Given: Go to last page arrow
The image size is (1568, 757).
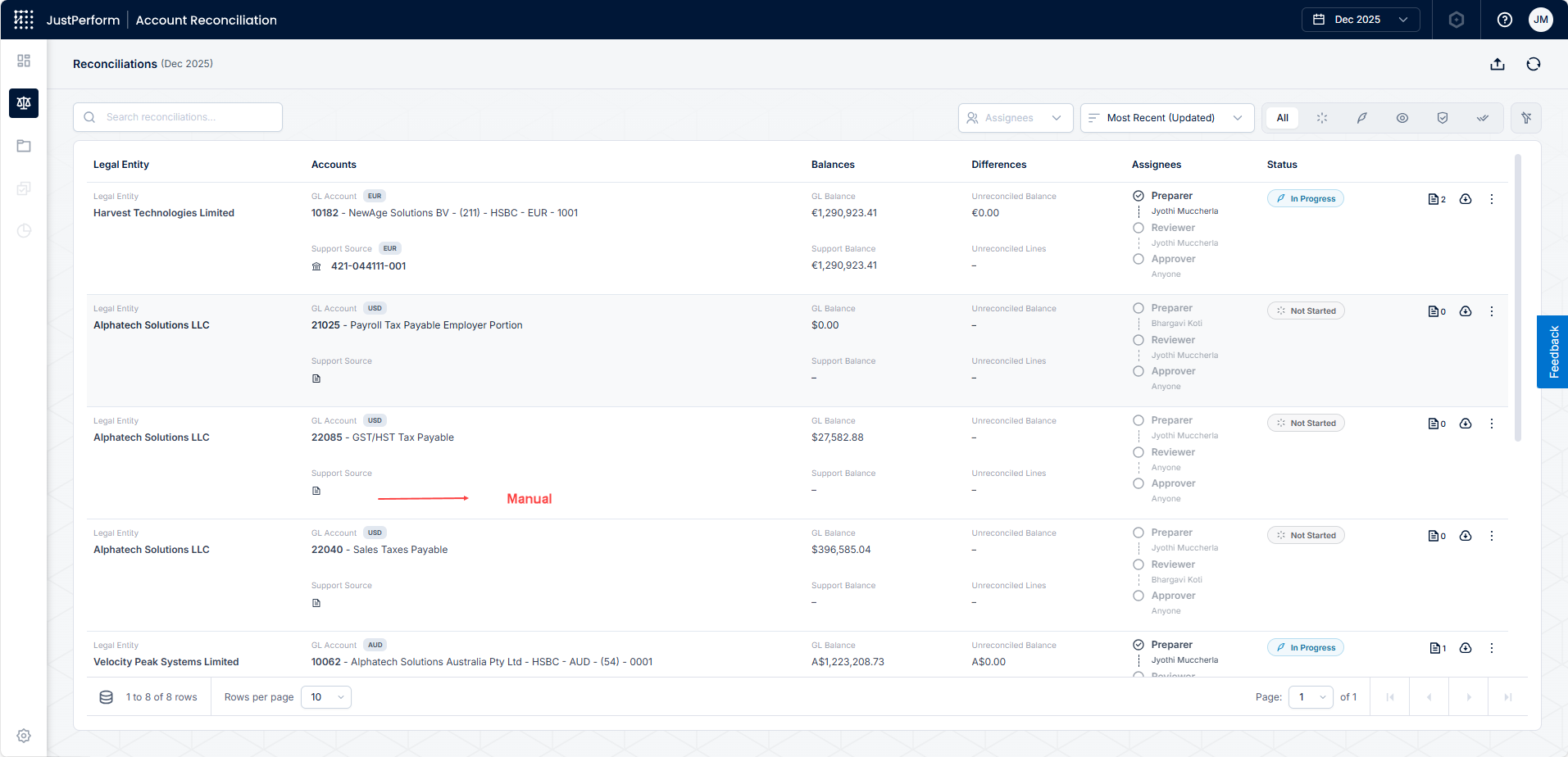Looking at the screenshot, I should (1508, 697).
